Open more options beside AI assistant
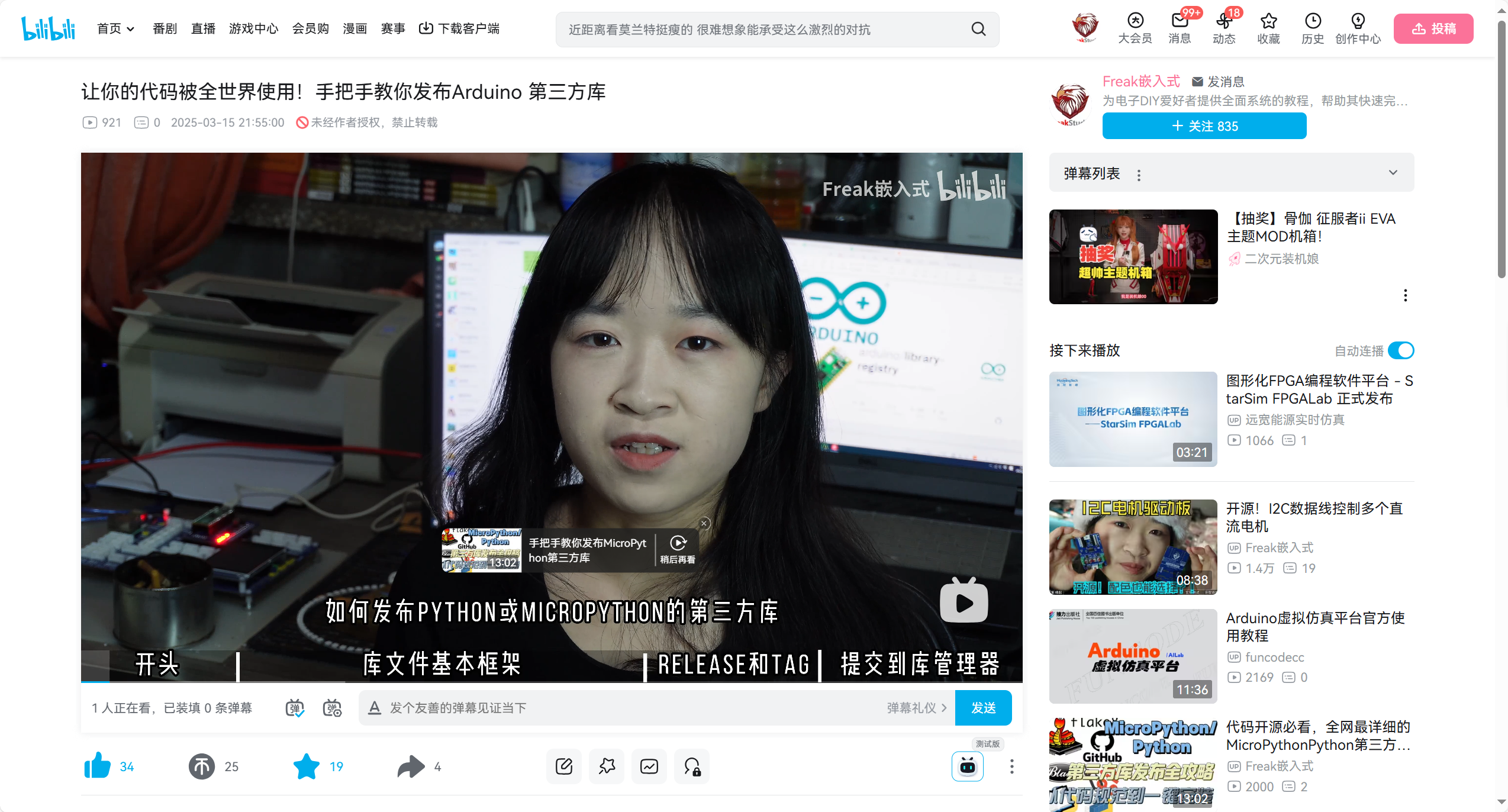Screen dimensions: 1508x812 1011,766
